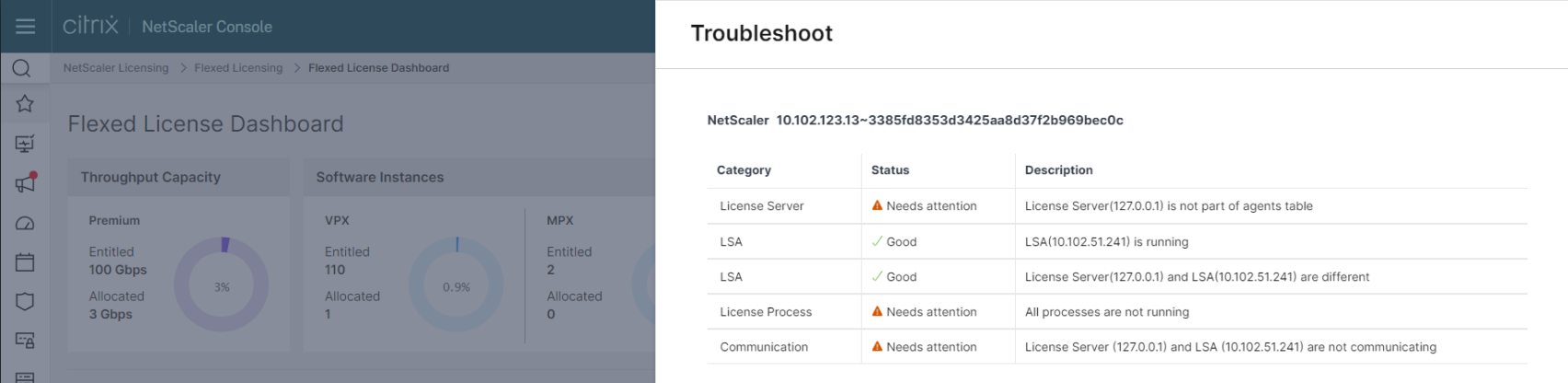Click the Description column header
Image resolution: width=1568 pixels, height=383 pixels.
click(x=1058, y=170)
